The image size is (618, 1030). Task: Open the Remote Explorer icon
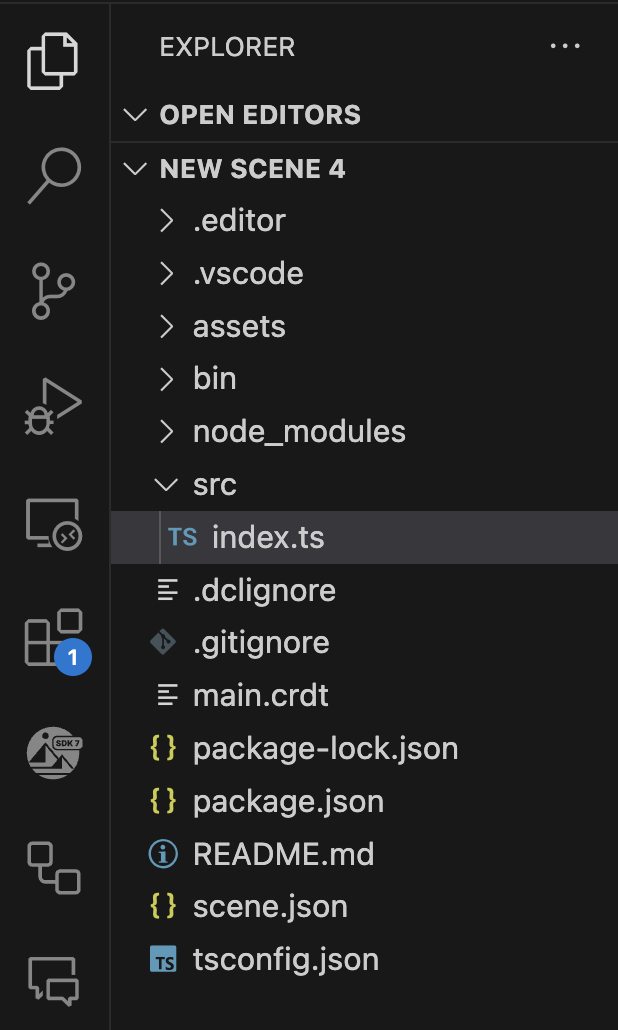pos(53,523)
